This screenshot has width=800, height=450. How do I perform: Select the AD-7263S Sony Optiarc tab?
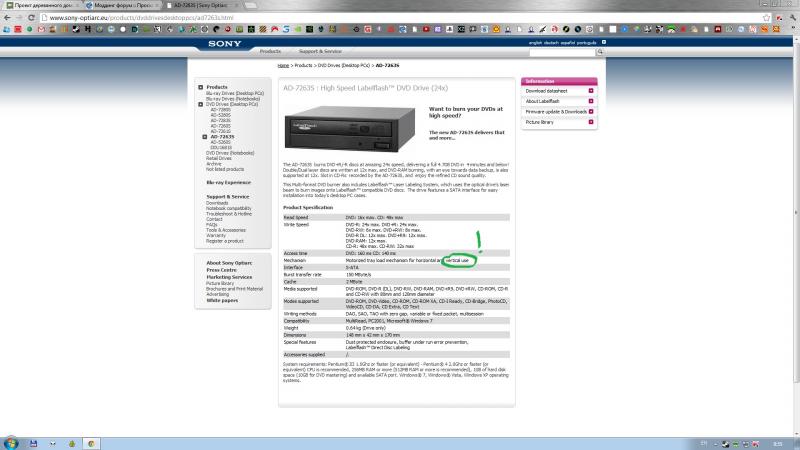click(x=202, y=5)
